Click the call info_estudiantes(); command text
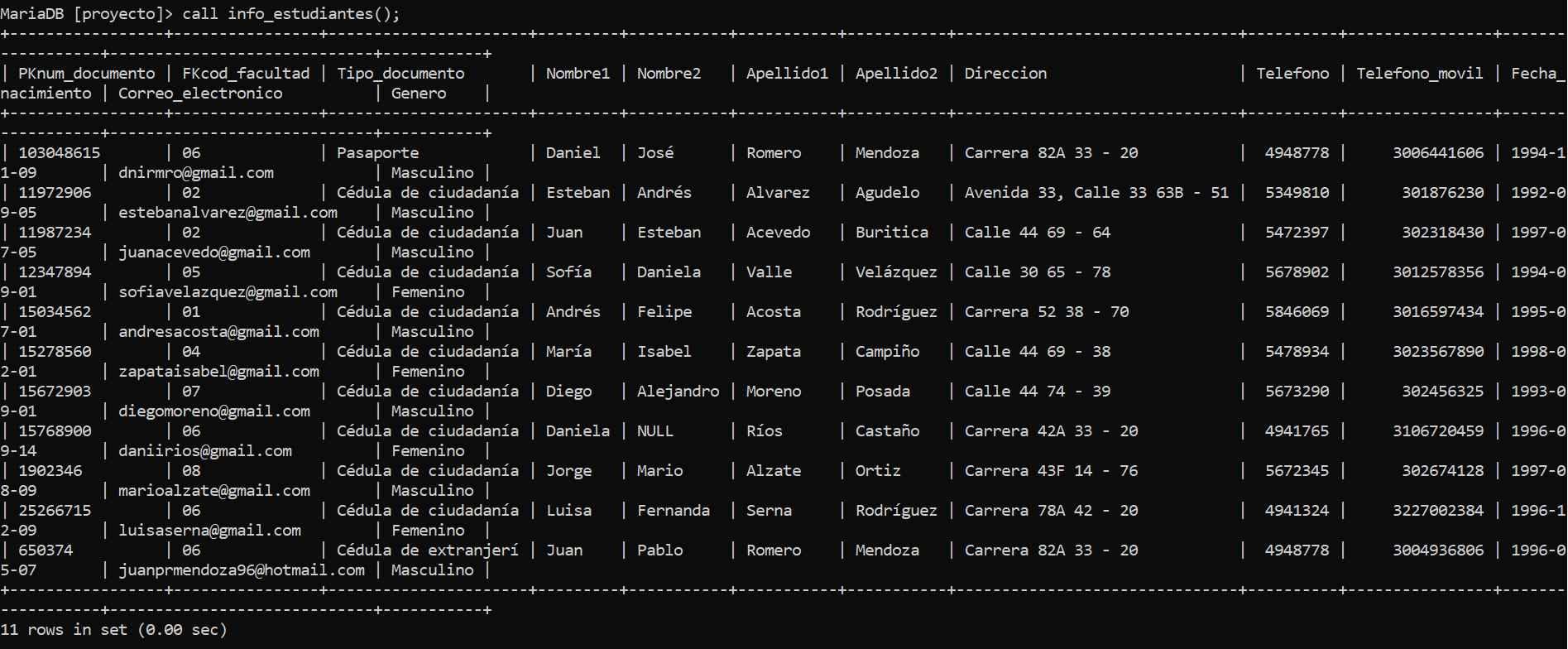The image size is (1568, 649). (x=291, y=14)
